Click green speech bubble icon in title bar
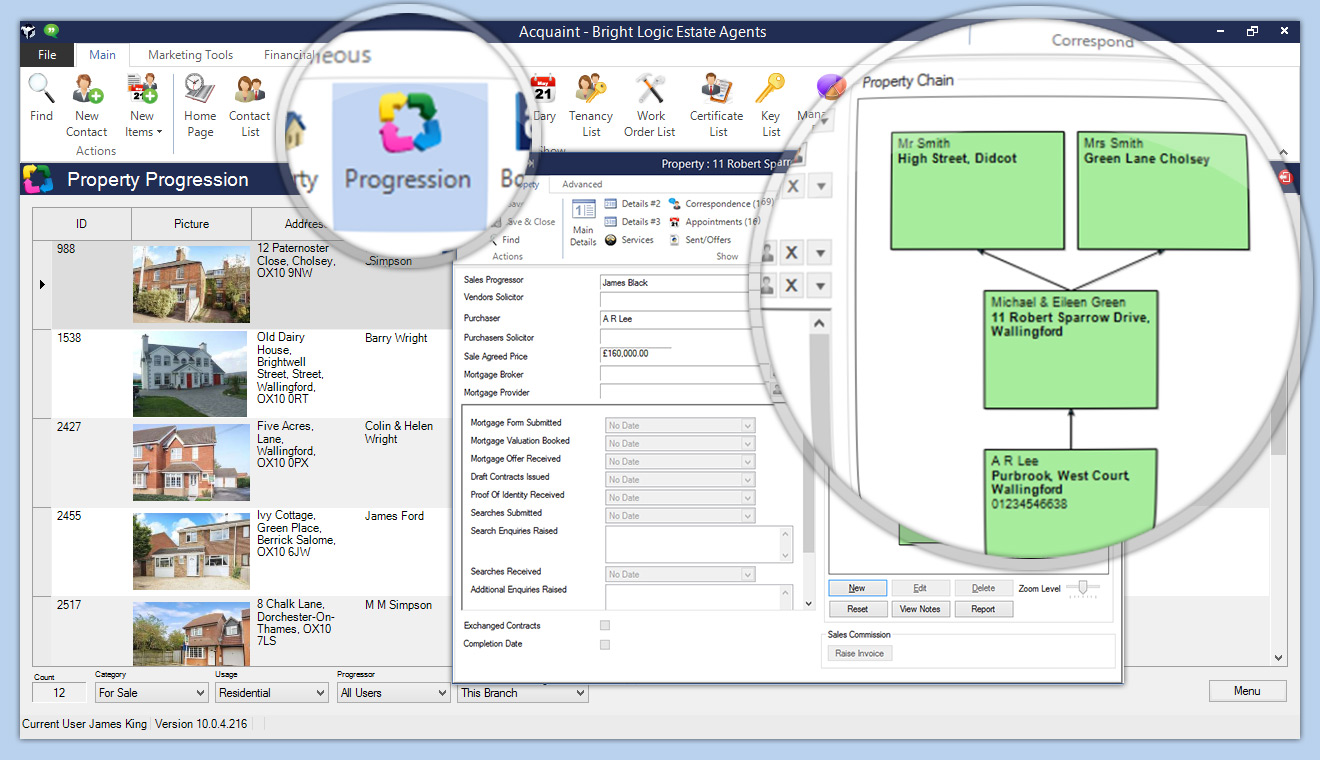The height and width of the screenshot is (760, 1320). [x=52, y=31]
